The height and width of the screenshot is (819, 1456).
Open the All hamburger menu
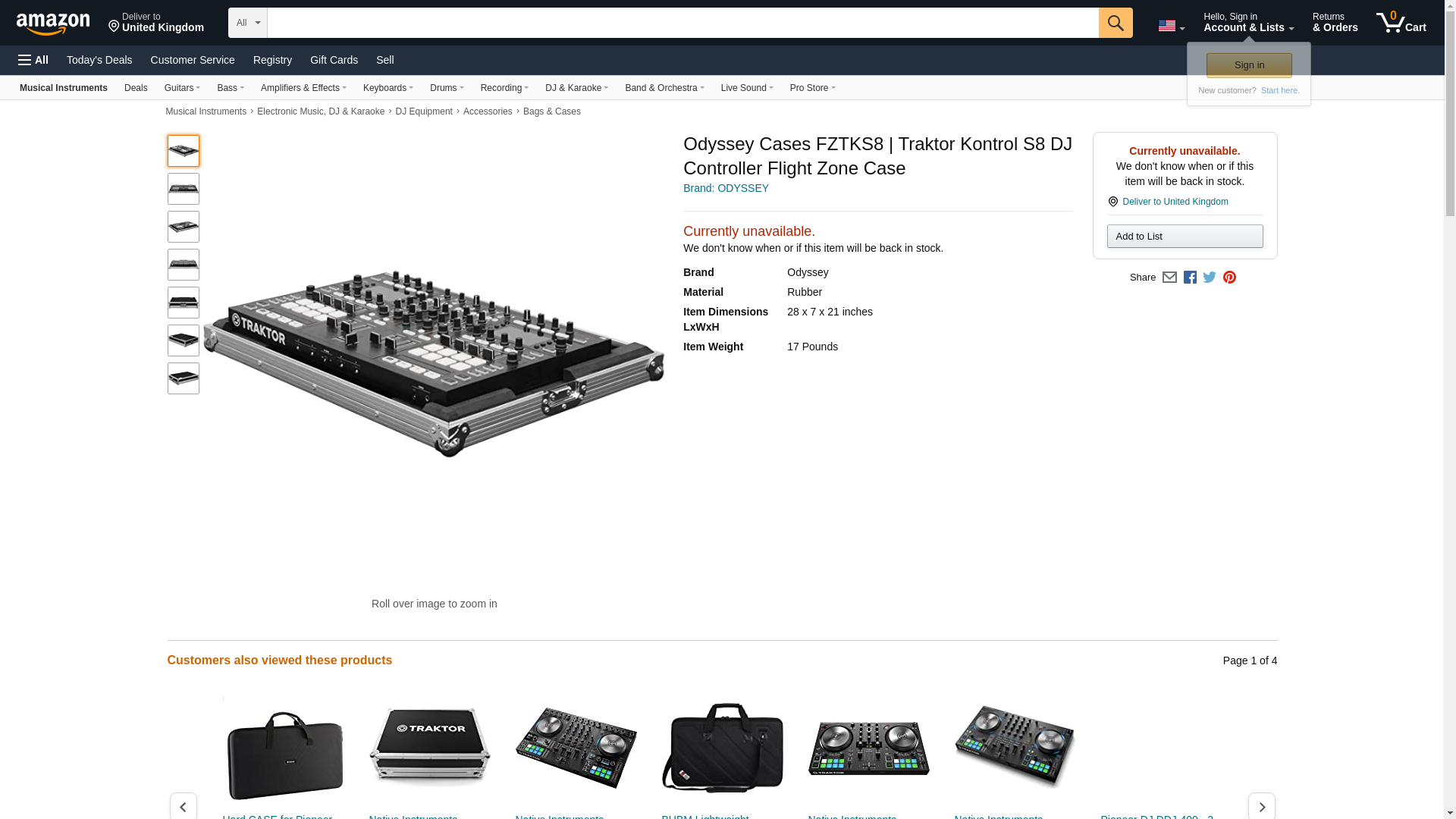coord(33,60)
